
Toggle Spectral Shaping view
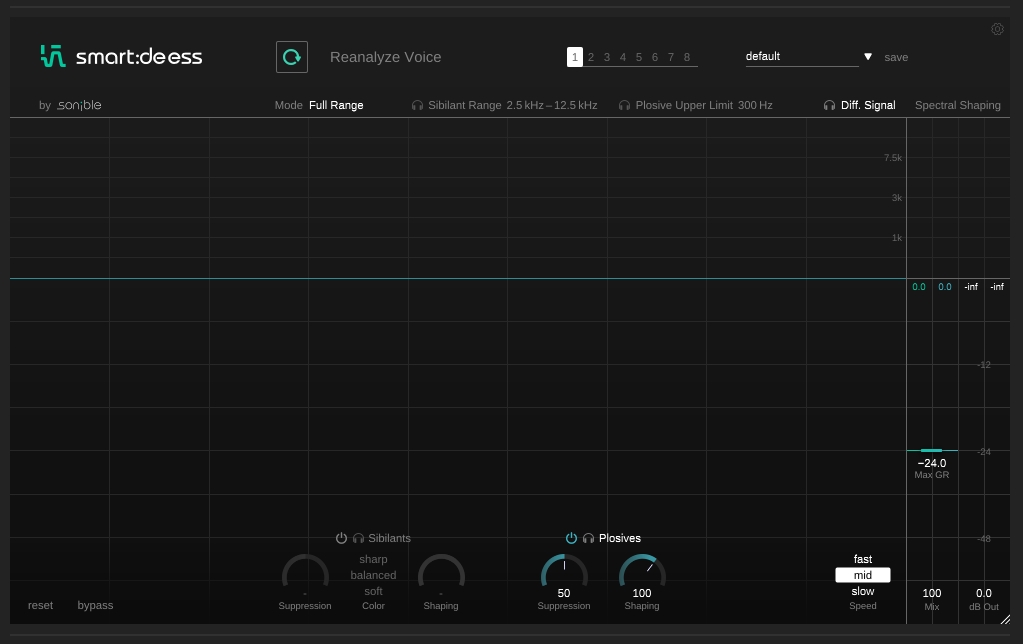point(957,105)
